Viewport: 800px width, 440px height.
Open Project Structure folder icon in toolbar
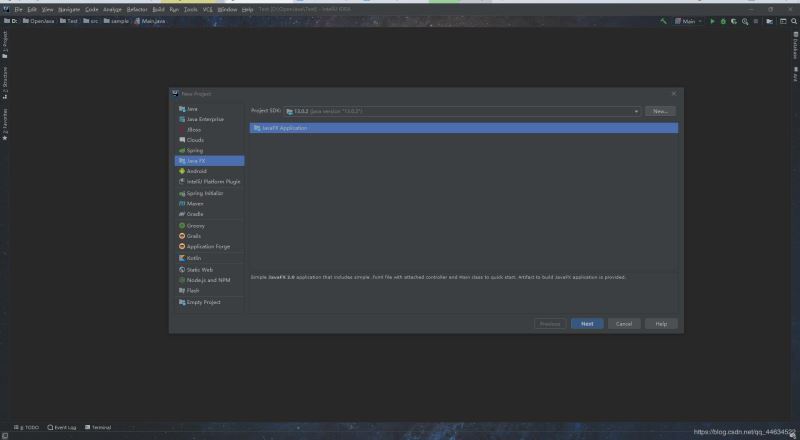[770, 21]
